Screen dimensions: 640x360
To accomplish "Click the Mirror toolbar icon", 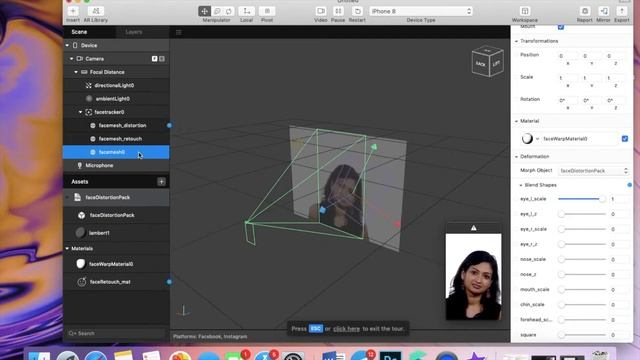I will coord(603,11).
